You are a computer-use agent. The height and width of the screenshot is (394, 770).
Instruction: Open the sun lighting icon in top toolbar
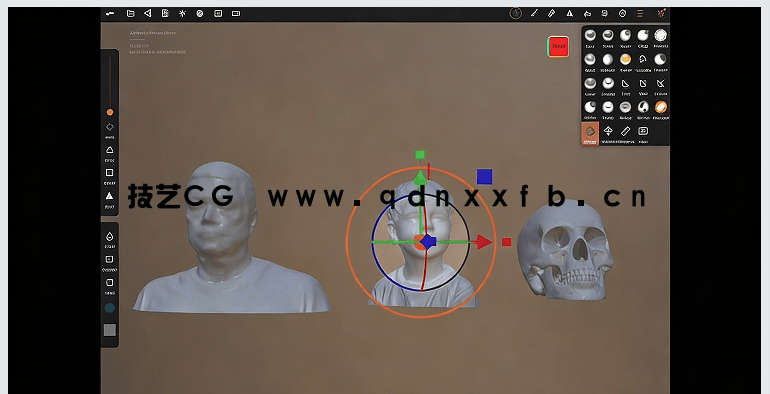point(182,13)
